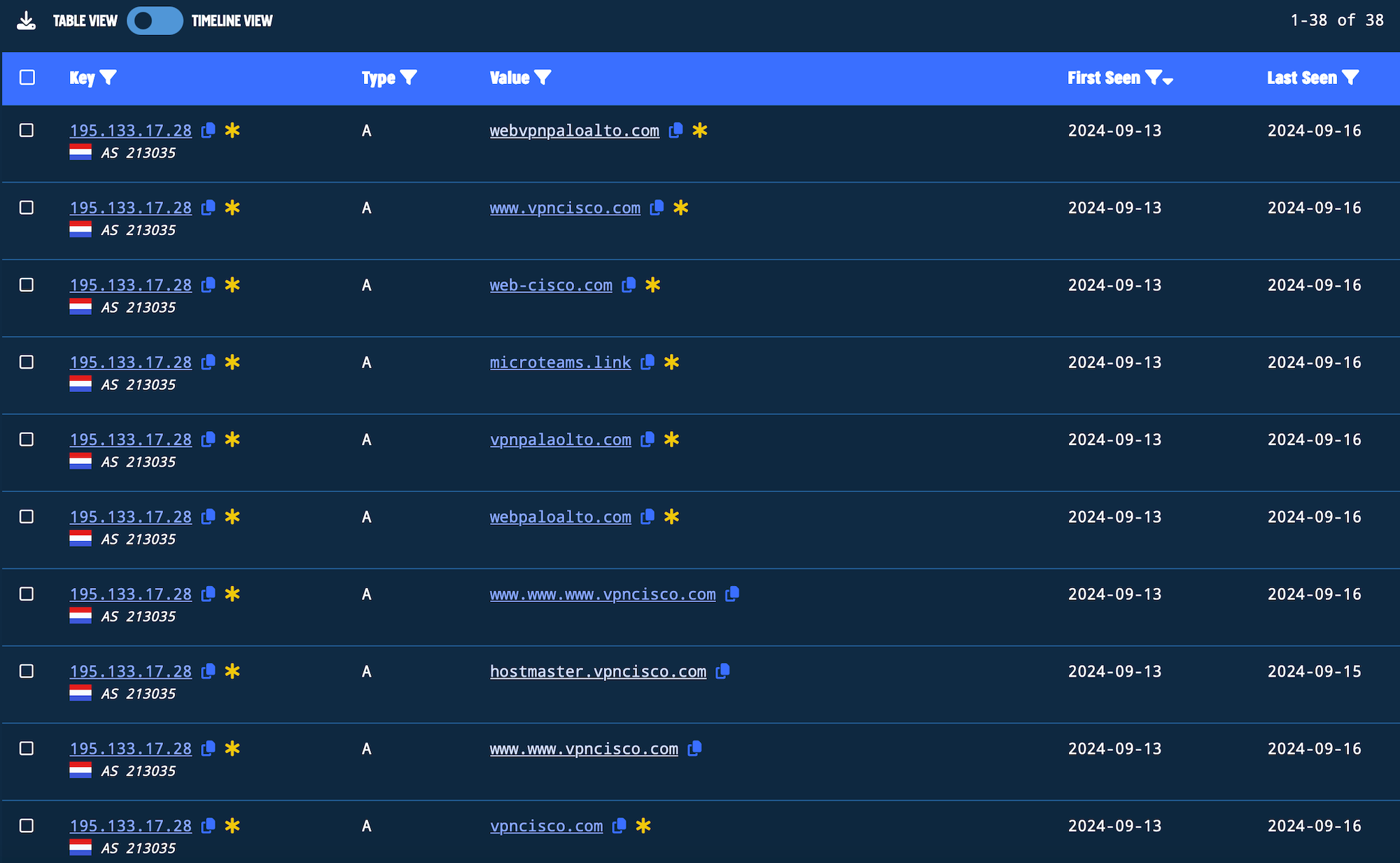
Task: Copy microteams.link value to the clipboard
Action: [x=647, y=362]
